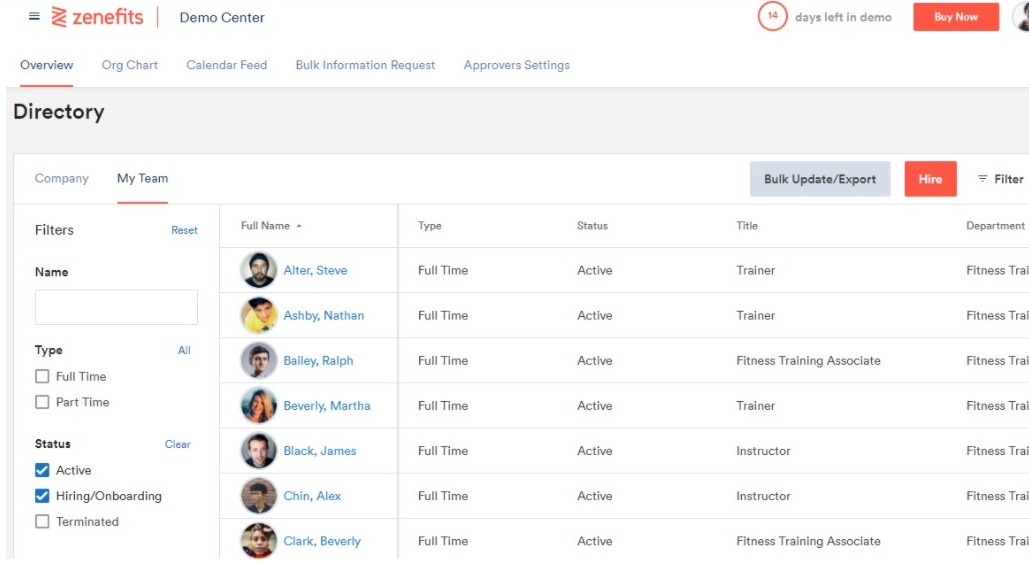Viewport: 1029px width, 562px height.
Task: Switch to the Org Chart tab
Action: (129, 65)
